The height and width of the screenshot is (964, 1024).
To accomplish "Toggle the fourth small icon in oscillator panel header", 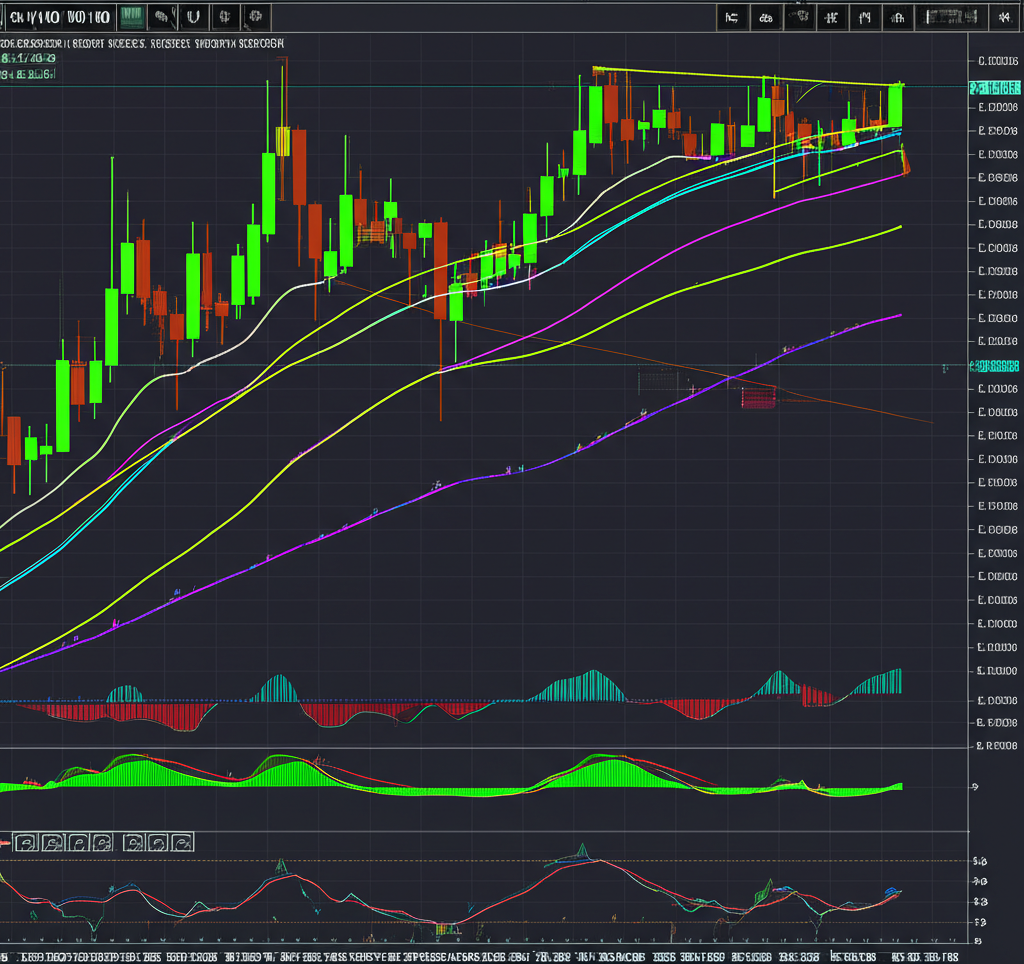I will (103, 843).
